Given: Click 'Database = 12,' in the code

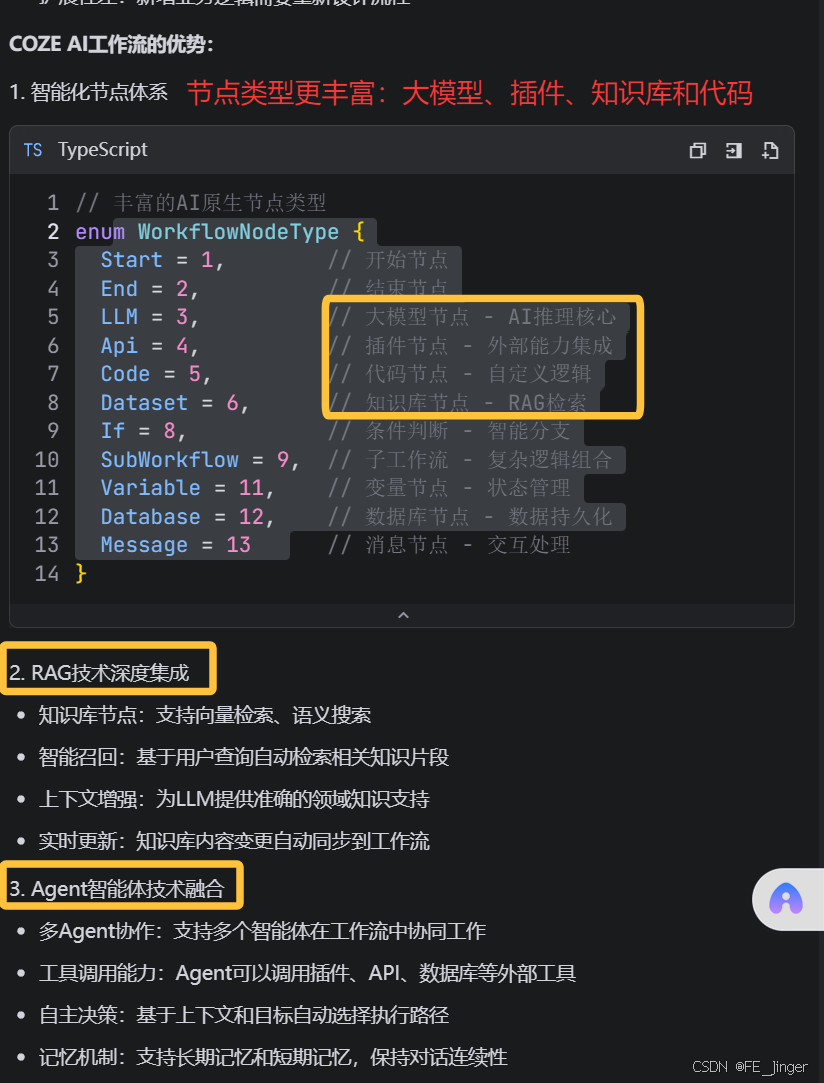Looking at the screenshot, I should pos(188,517).
